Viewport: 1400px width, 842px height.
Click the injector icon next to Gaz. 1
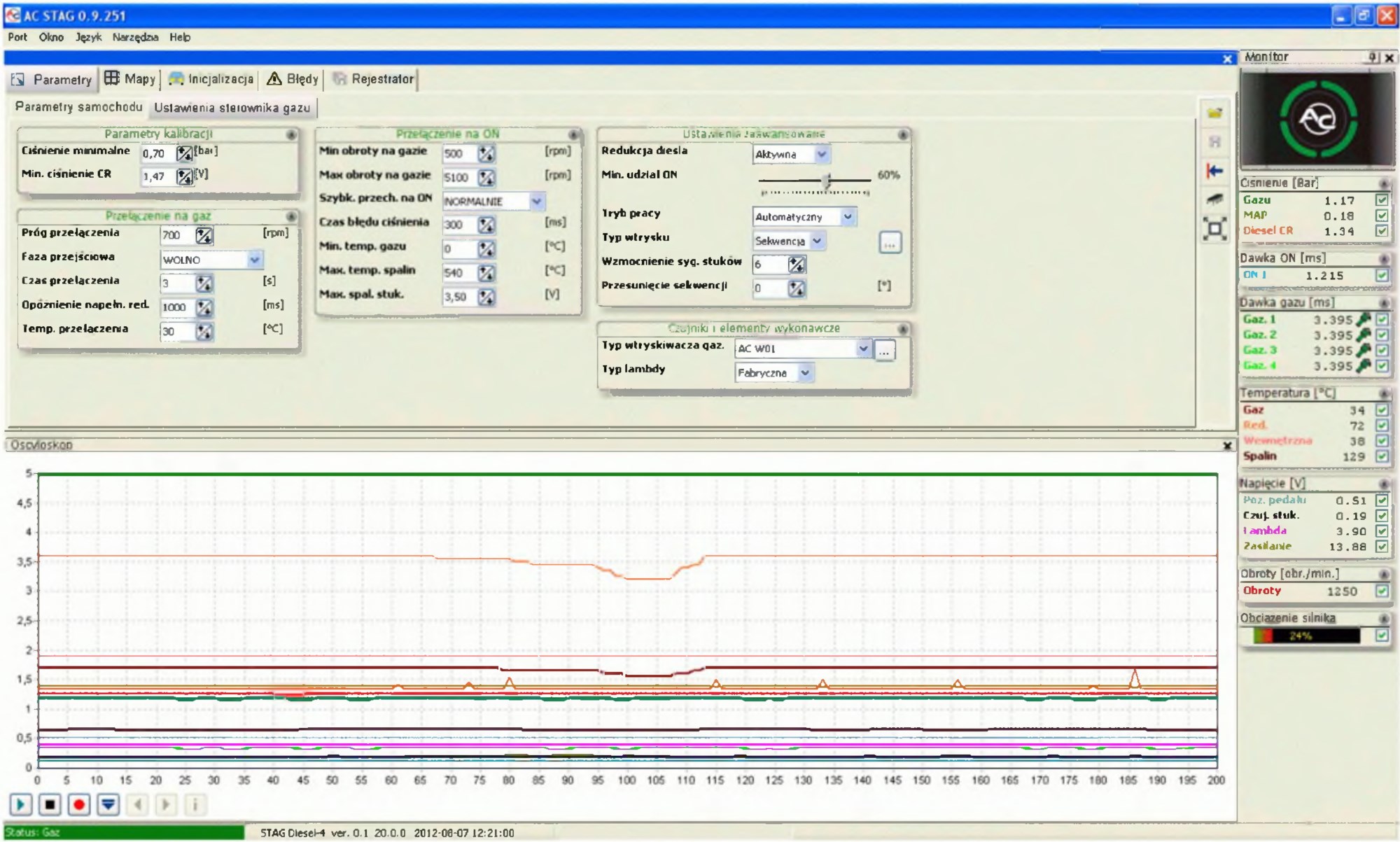pyautogui.click(x=1364, y=320)
